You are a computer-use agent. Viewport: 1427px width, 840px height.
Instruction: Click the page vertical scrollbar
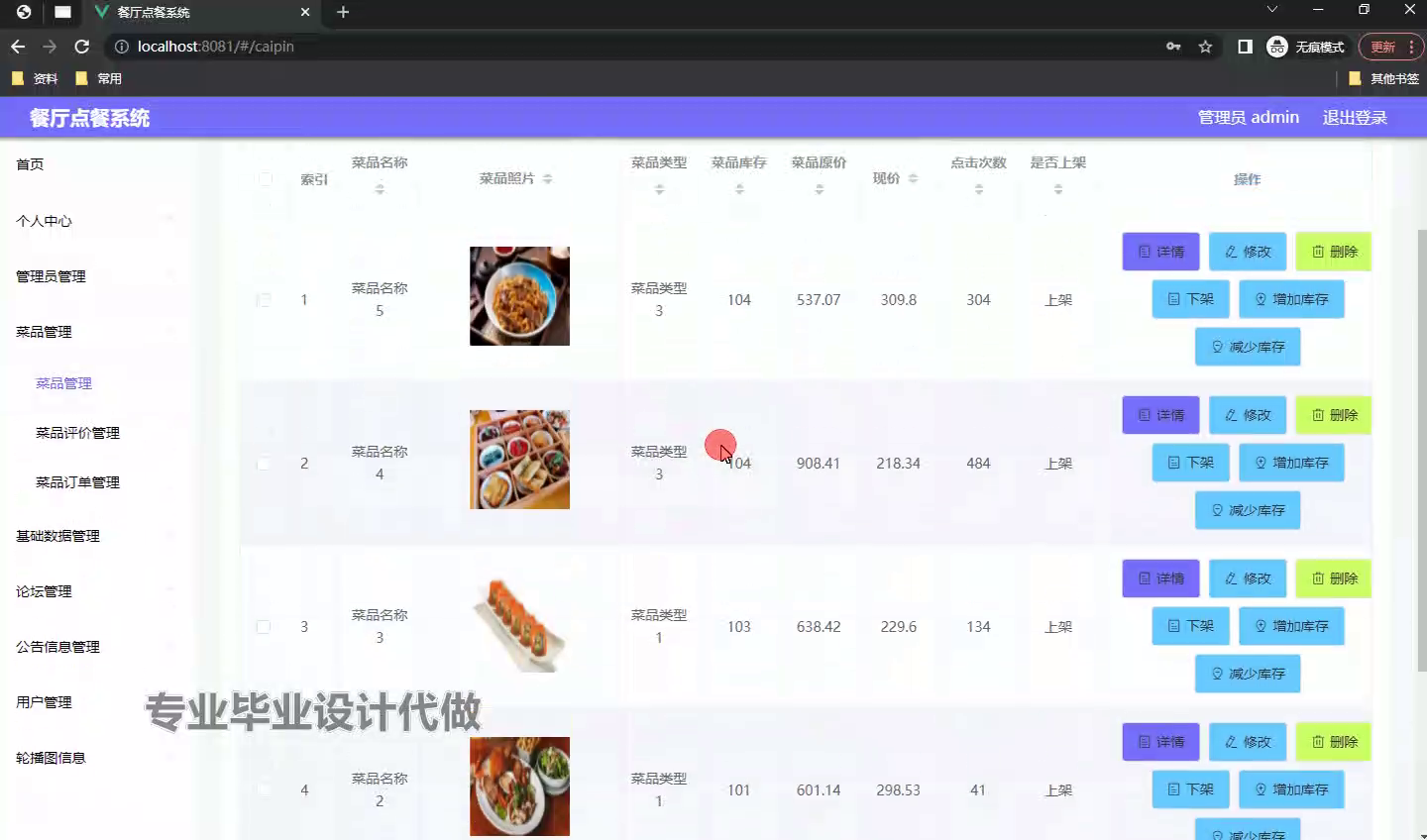point(1420,451)
